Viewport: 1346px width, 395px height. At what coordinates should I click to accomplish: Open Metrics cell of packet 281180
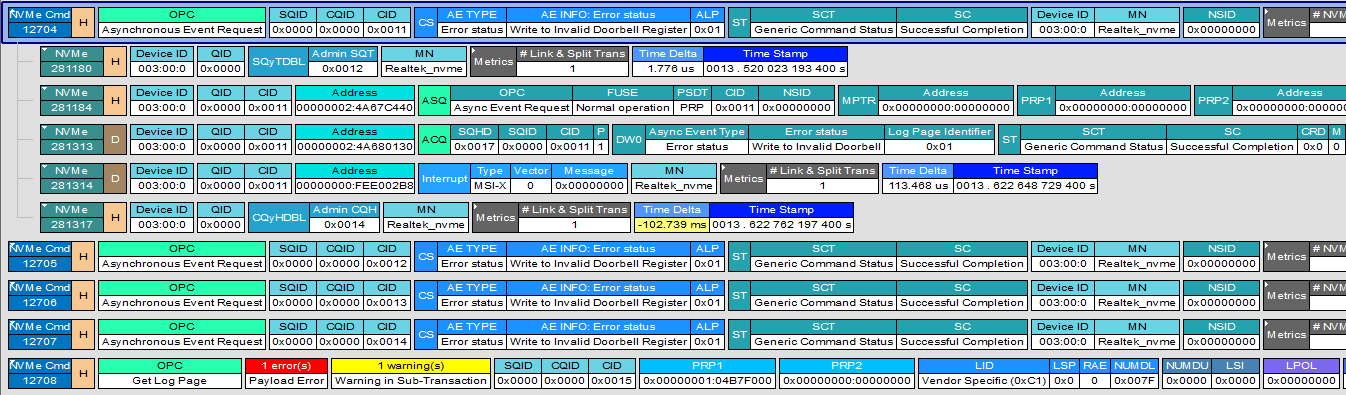(x=492, y=61)
